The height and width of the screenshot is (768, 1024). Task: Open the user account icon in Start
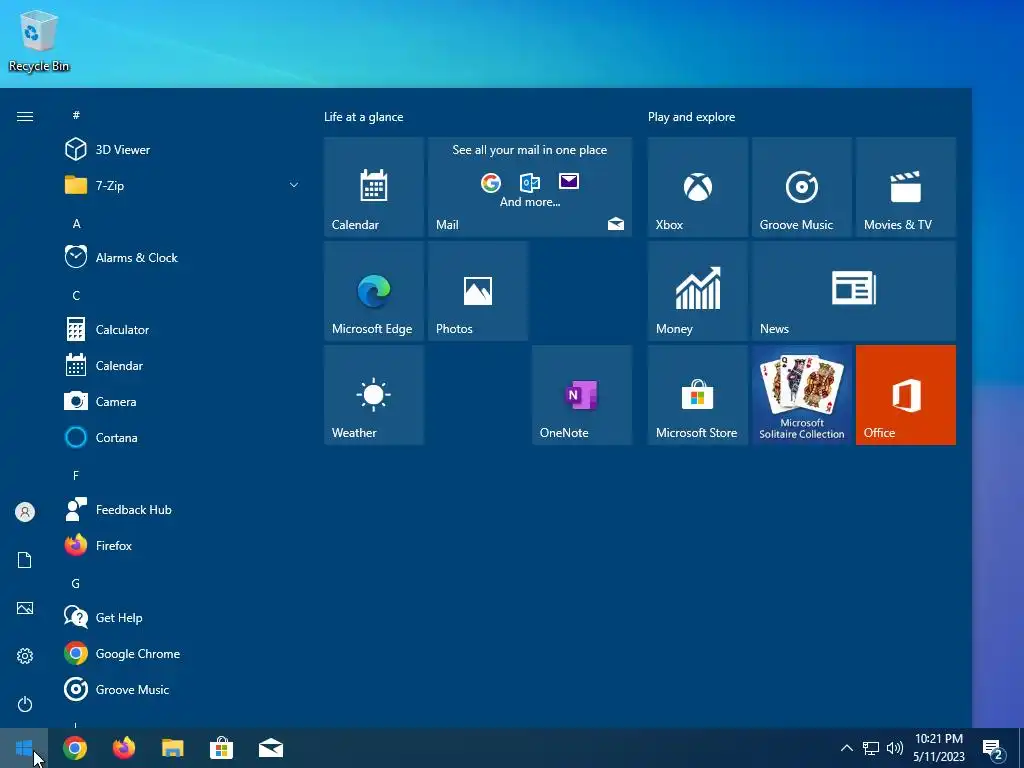pos(25,512)
